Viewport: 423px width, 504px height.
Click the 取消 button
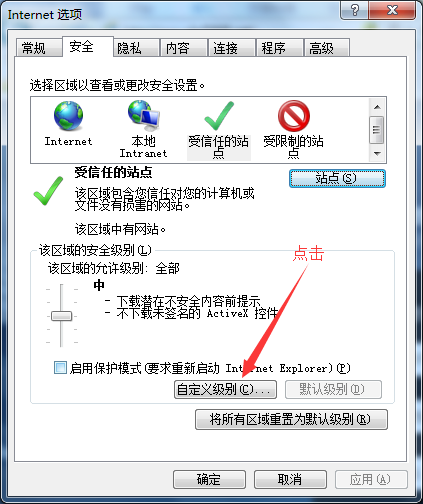click(x=290, y=479)
